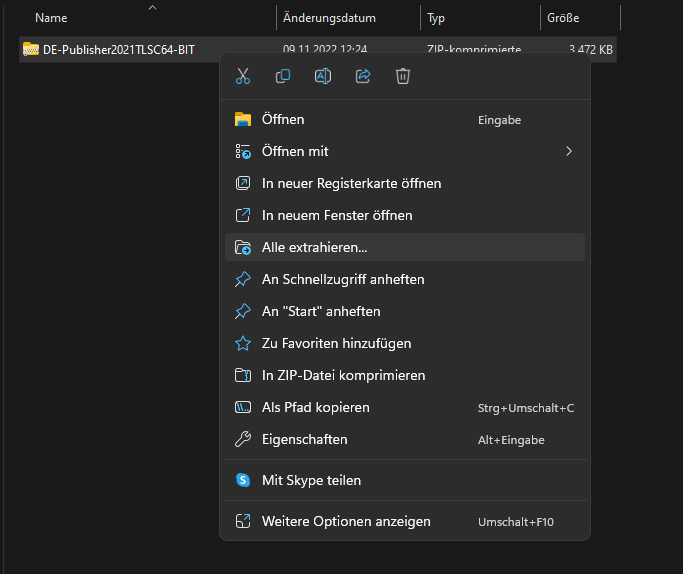Show Weitere Optionen anzeigen
Viewport: 683px width, 574px height.
click(346, 521)
